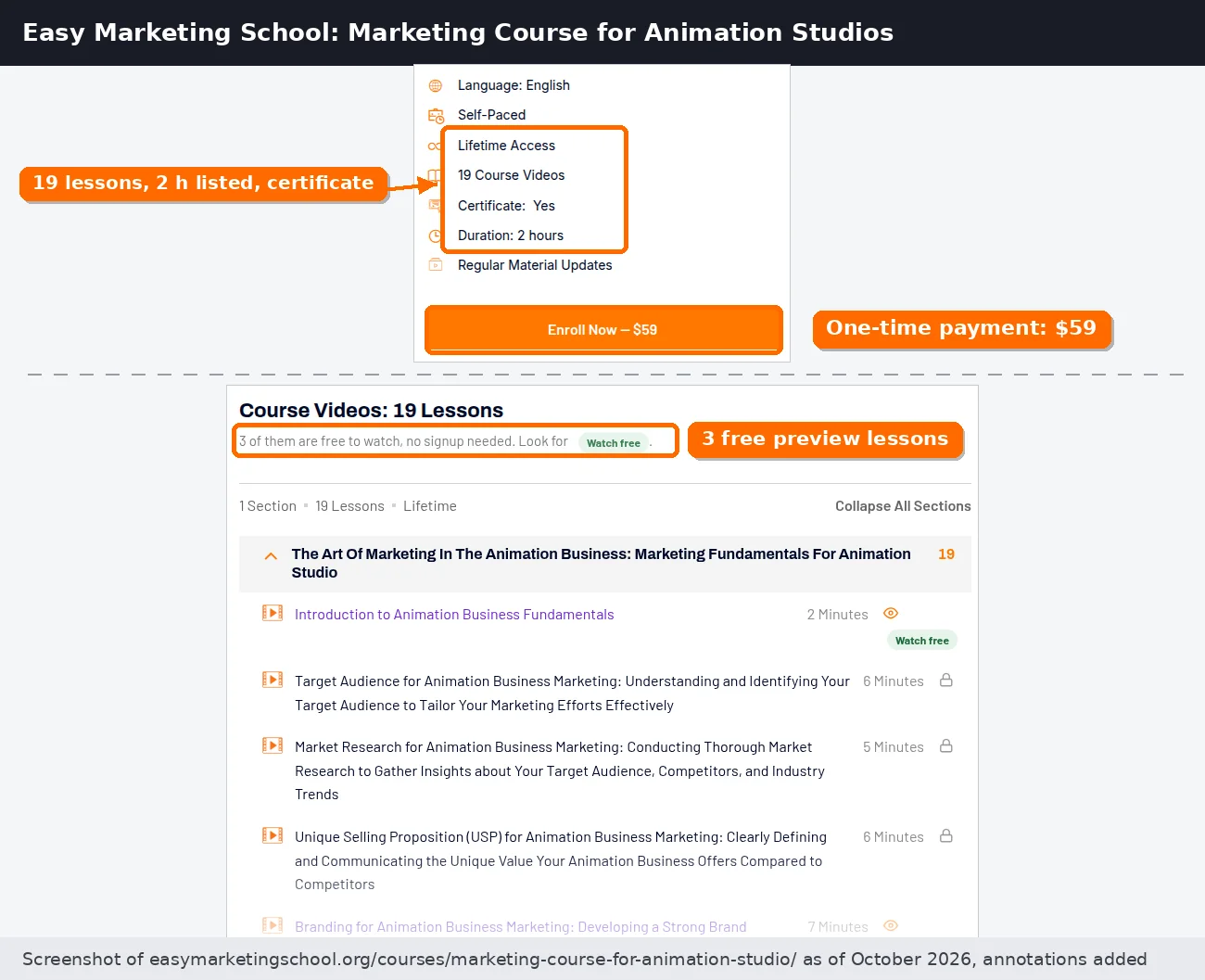
Task: Open the Unique Selling Proposition (USP) lesson
Action: [561, 861]
